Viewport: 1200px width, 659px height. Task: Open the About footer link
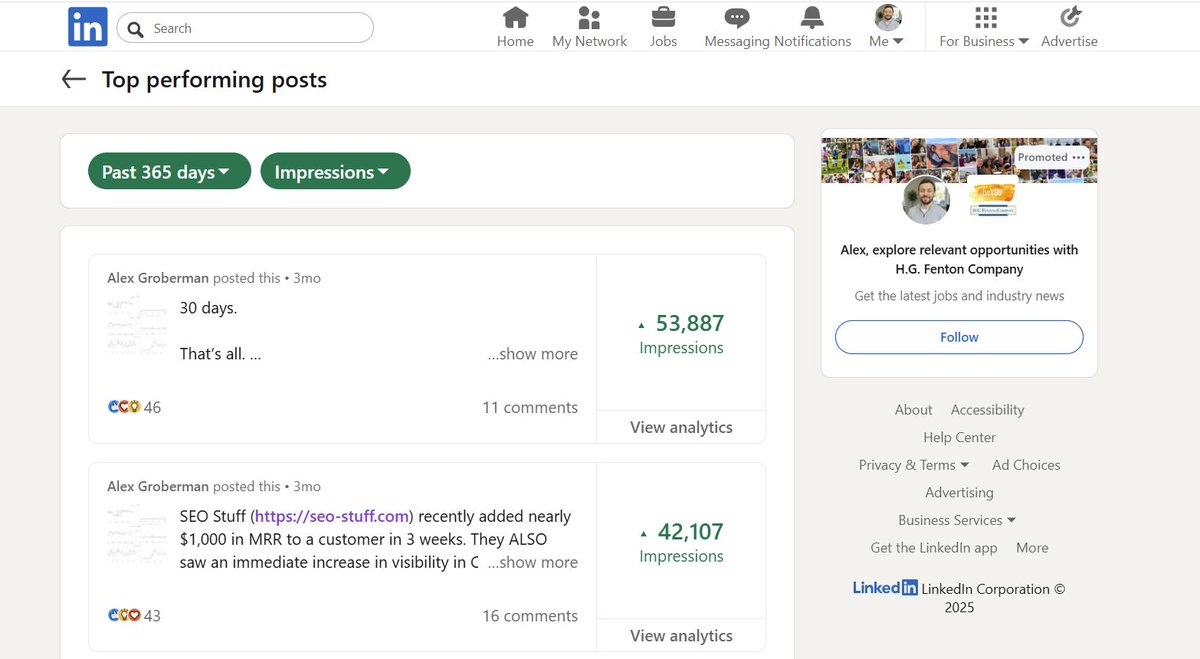(913, 410)
